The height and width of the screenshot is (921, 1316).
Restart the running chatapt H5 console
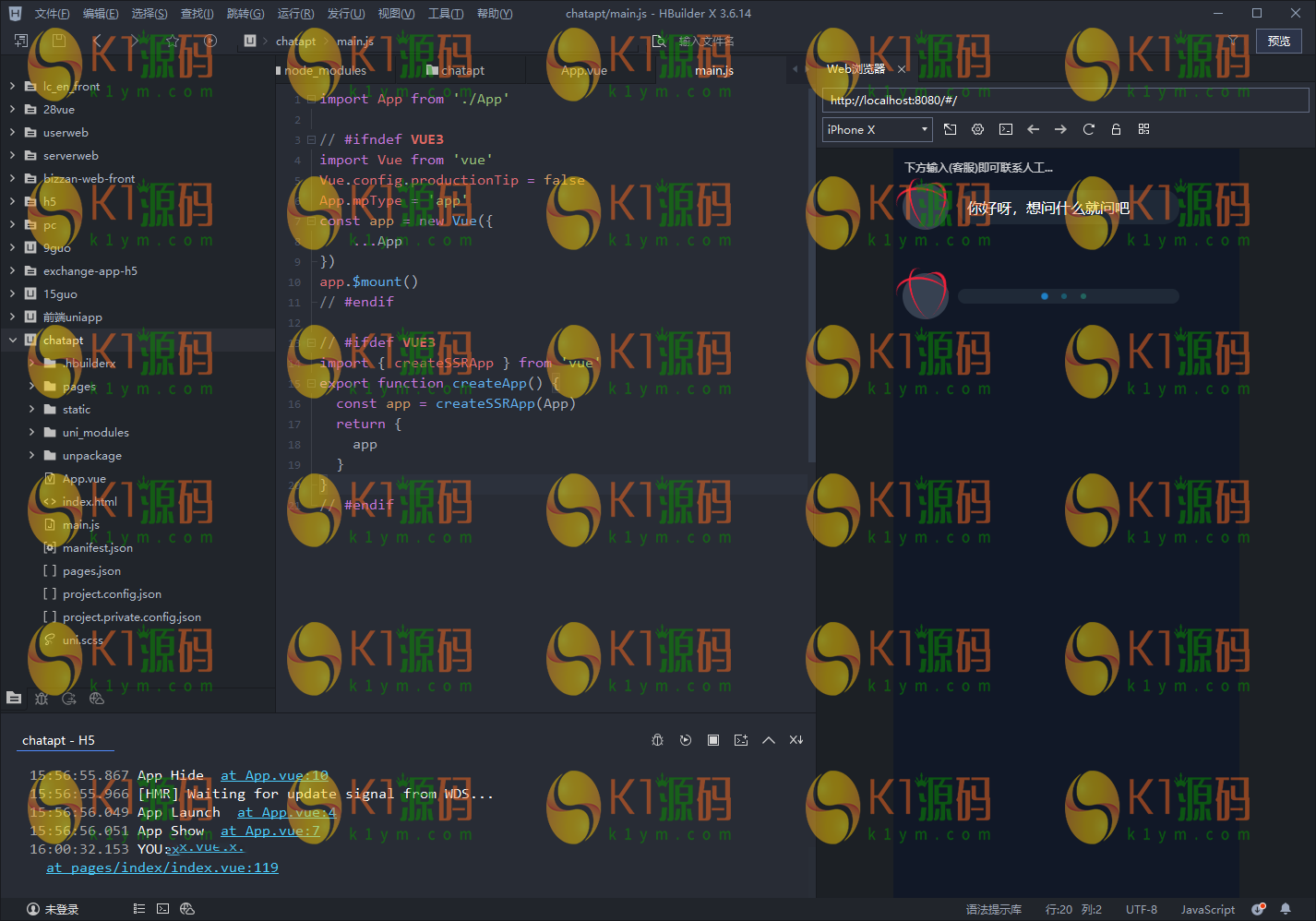coord(686,740)
